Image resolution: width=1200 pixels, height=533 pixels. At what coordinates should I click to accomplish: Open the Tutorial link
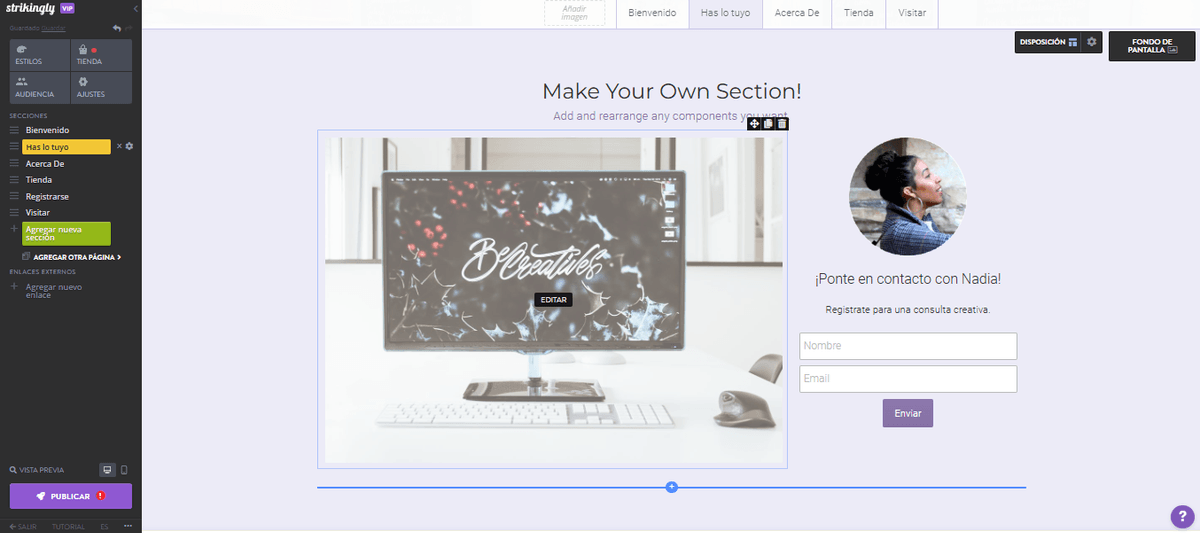68,526
